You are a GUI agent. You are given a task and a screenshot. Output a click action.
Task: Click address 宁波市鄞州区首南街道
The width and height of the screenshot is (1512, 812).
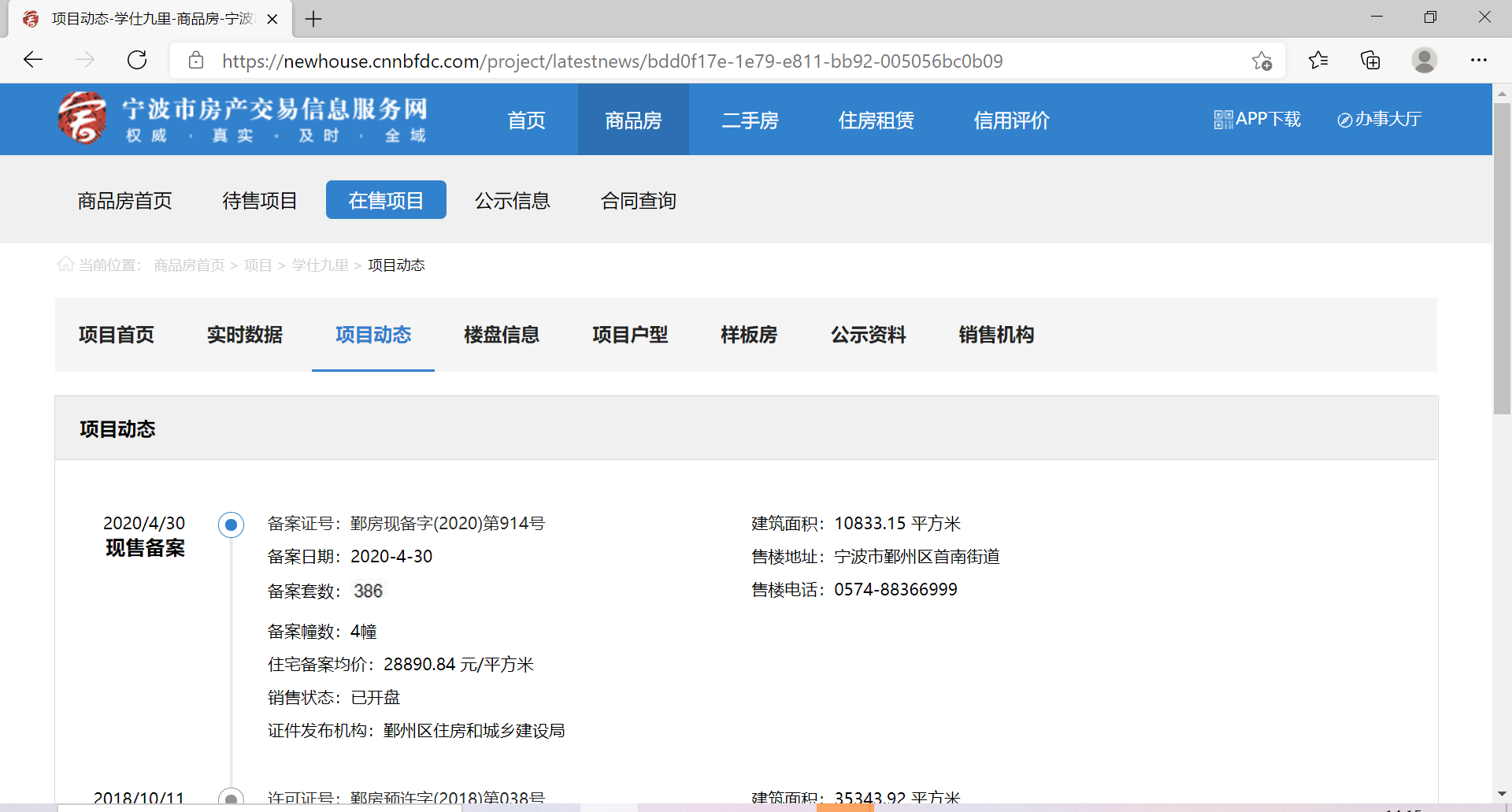click(917, 557)
